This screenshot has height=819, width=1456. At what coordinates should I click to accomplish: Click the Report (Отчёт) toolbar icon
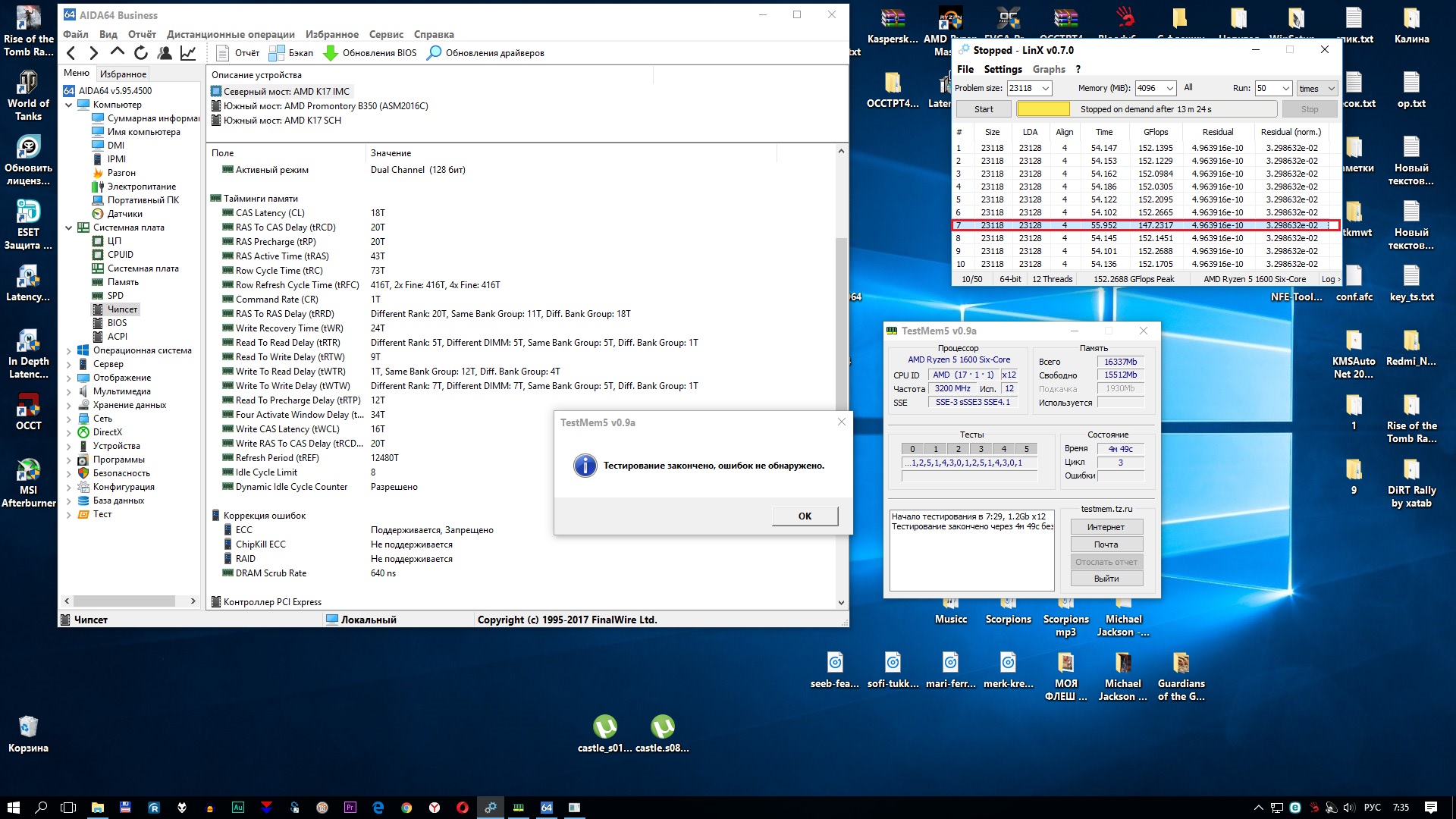[x=223, y=53]
